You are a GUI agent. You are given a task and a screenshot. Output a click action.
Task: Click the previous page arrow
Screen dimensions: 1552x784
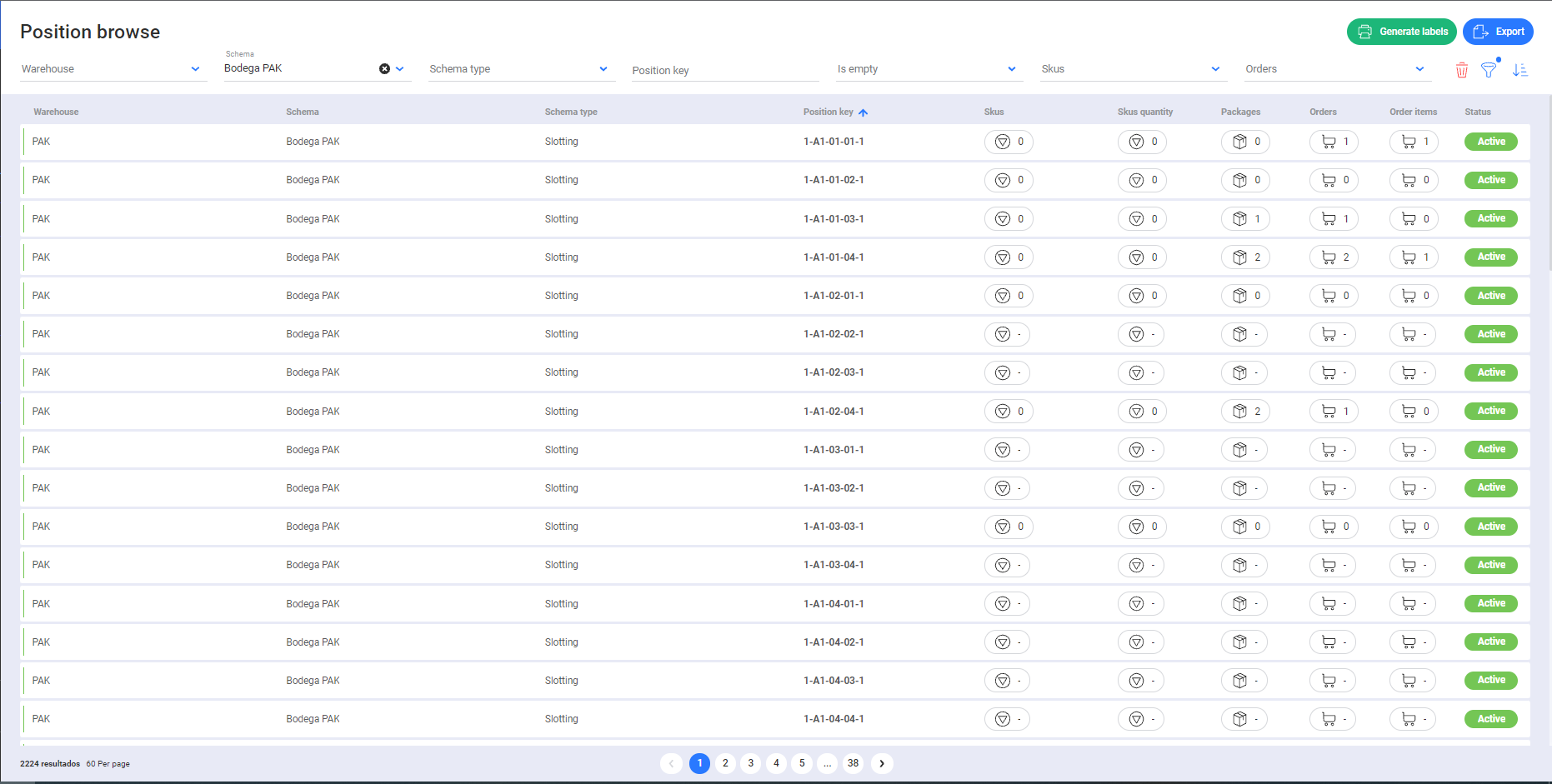point(671,763)
